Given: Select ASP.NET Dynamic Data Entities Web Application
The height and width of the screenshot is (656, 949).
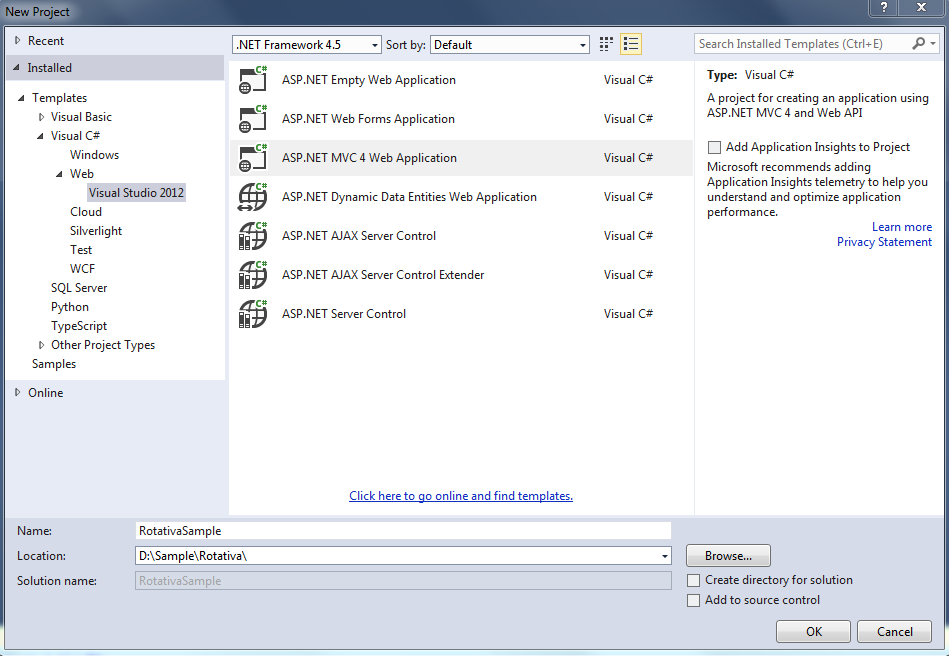Looking at the screenshot, I should (x=461, y=197).
